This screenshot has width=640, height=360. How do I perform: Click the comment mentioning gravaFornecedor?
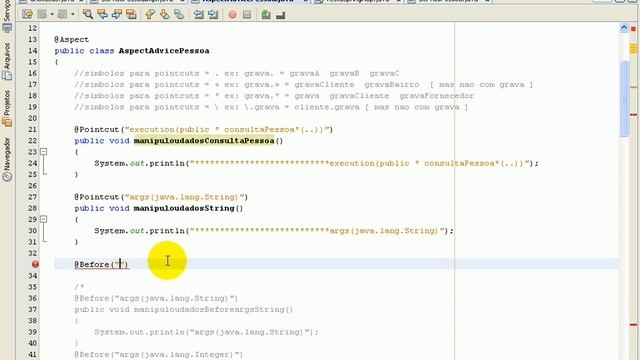(274, 96)
